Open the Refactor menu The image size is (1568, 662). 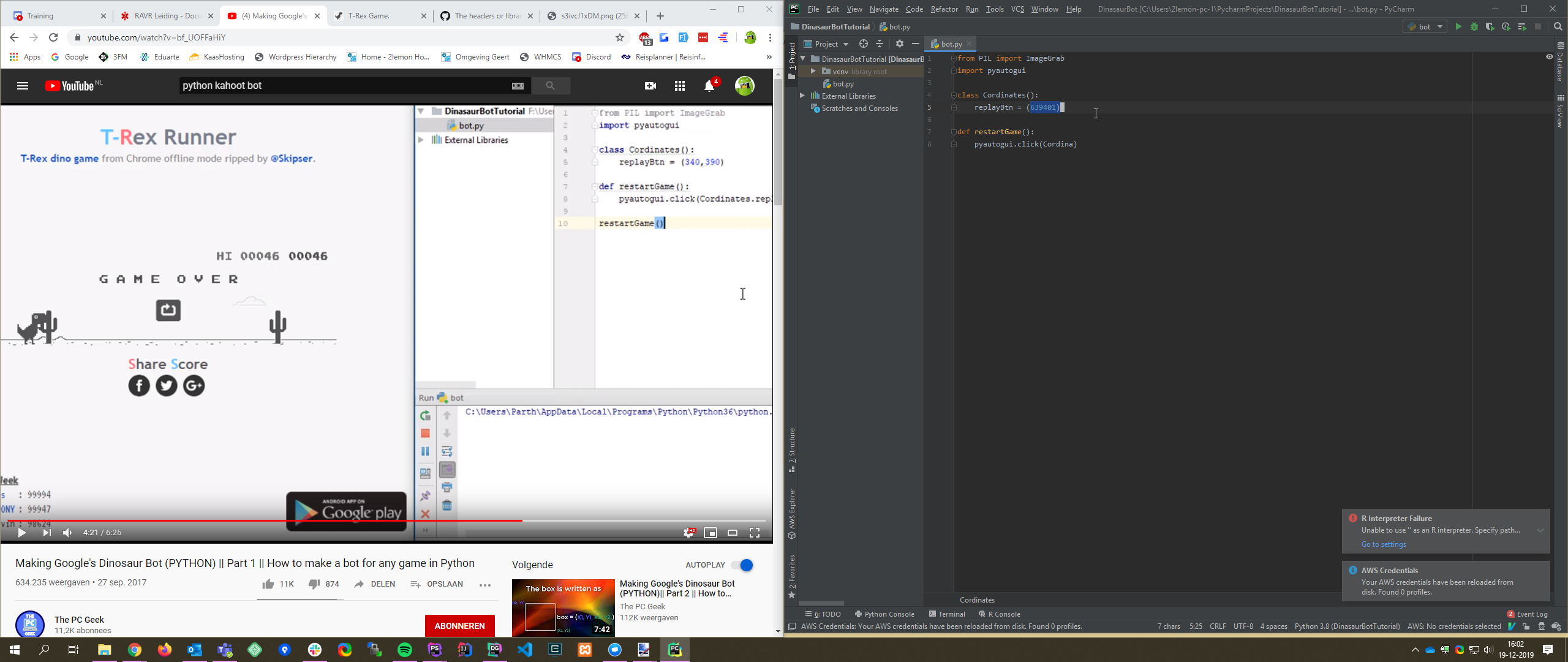pos(944,9)
